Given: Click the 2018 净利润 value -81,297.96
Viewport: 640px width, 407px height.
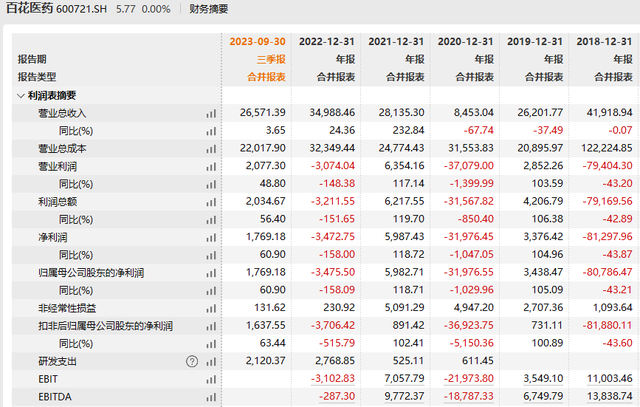Looking at the screenshot, I should click(x=607, y=237).
